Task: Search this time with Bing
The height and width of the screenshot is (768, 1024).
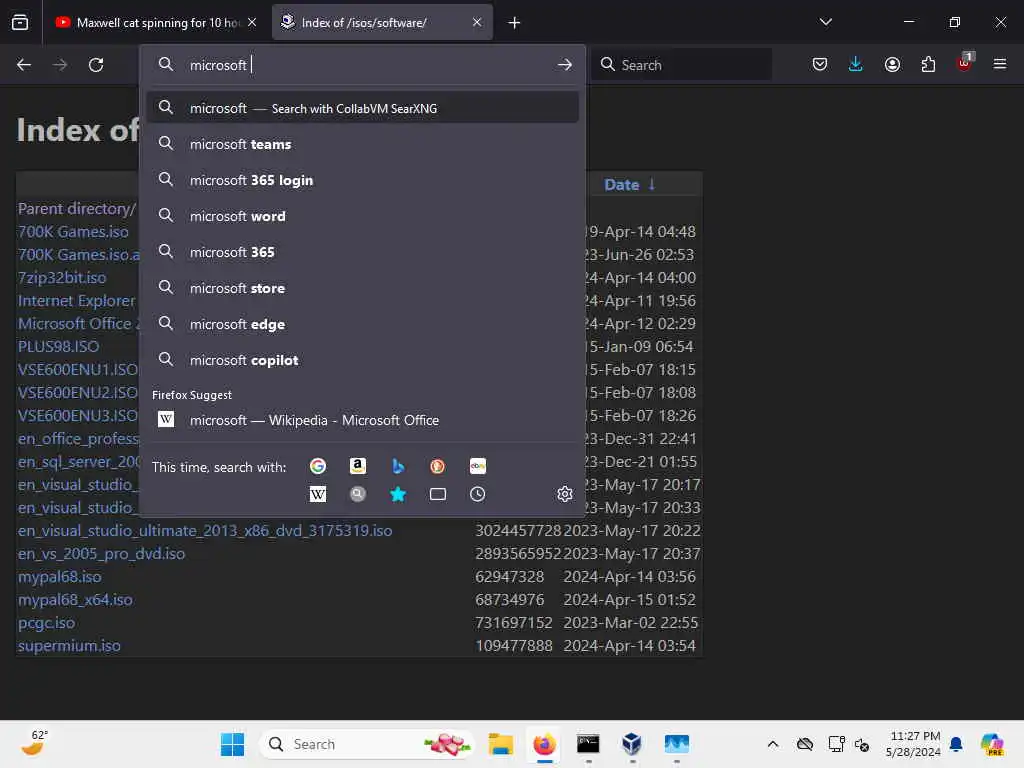Action: coord(398,466)
